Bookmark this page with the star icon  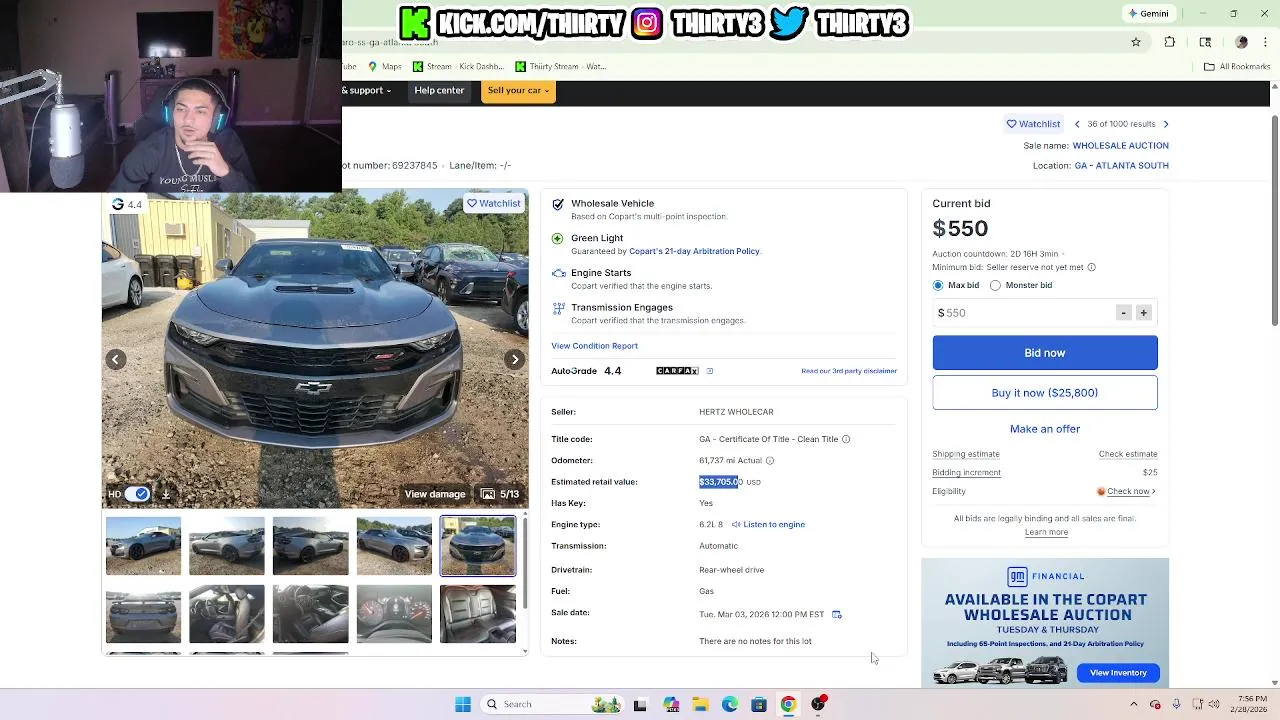point(1136,42)
